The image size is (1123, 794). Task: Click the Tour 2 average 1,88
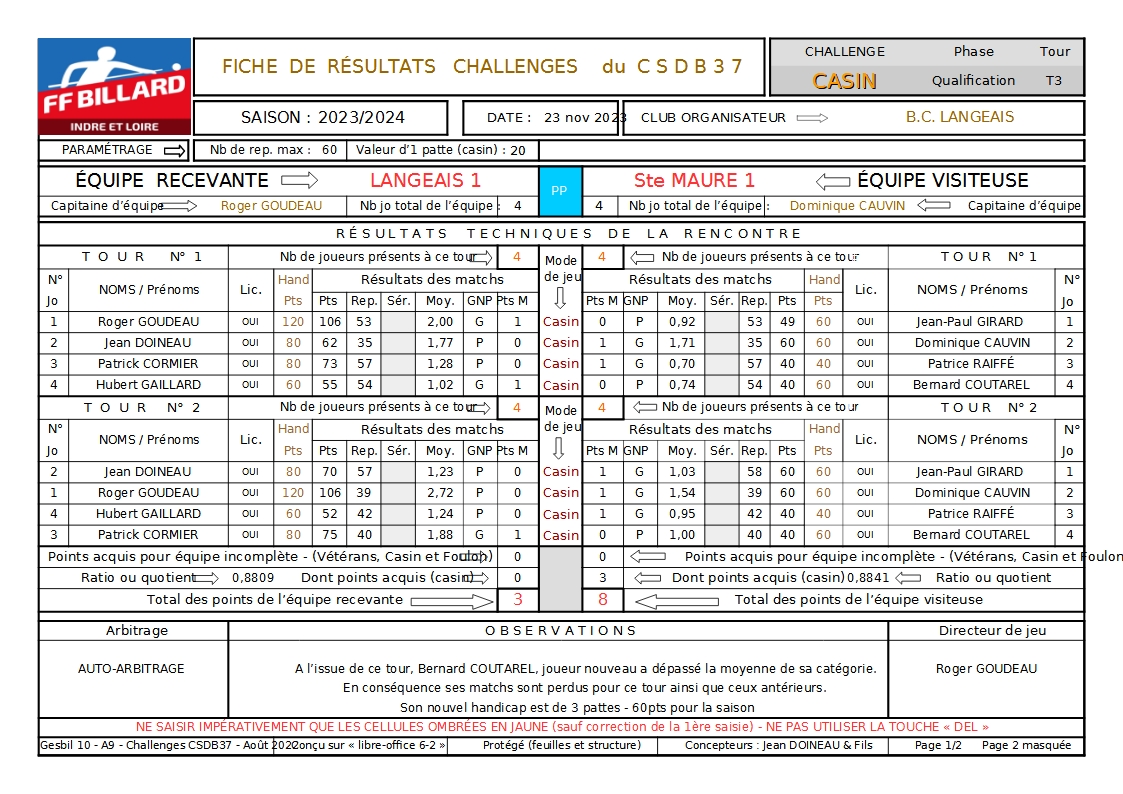tap(440, 535)
